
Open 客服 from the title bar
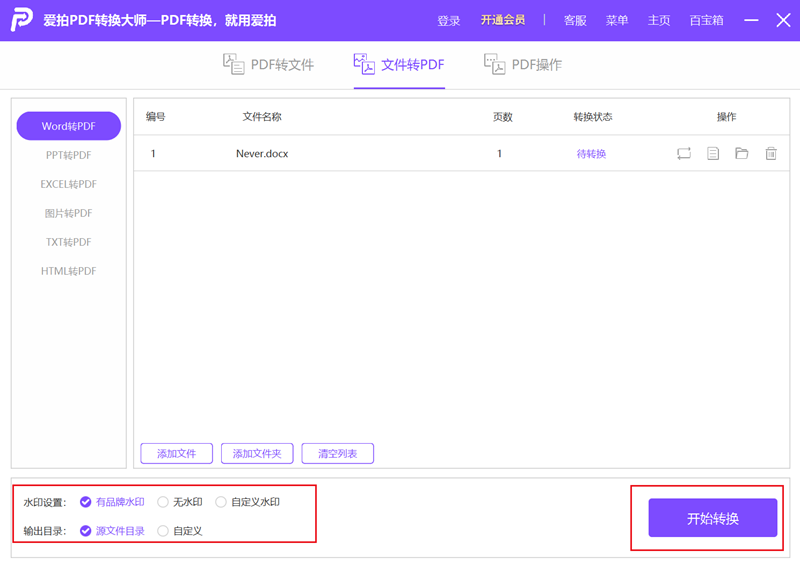coord(575,20)
